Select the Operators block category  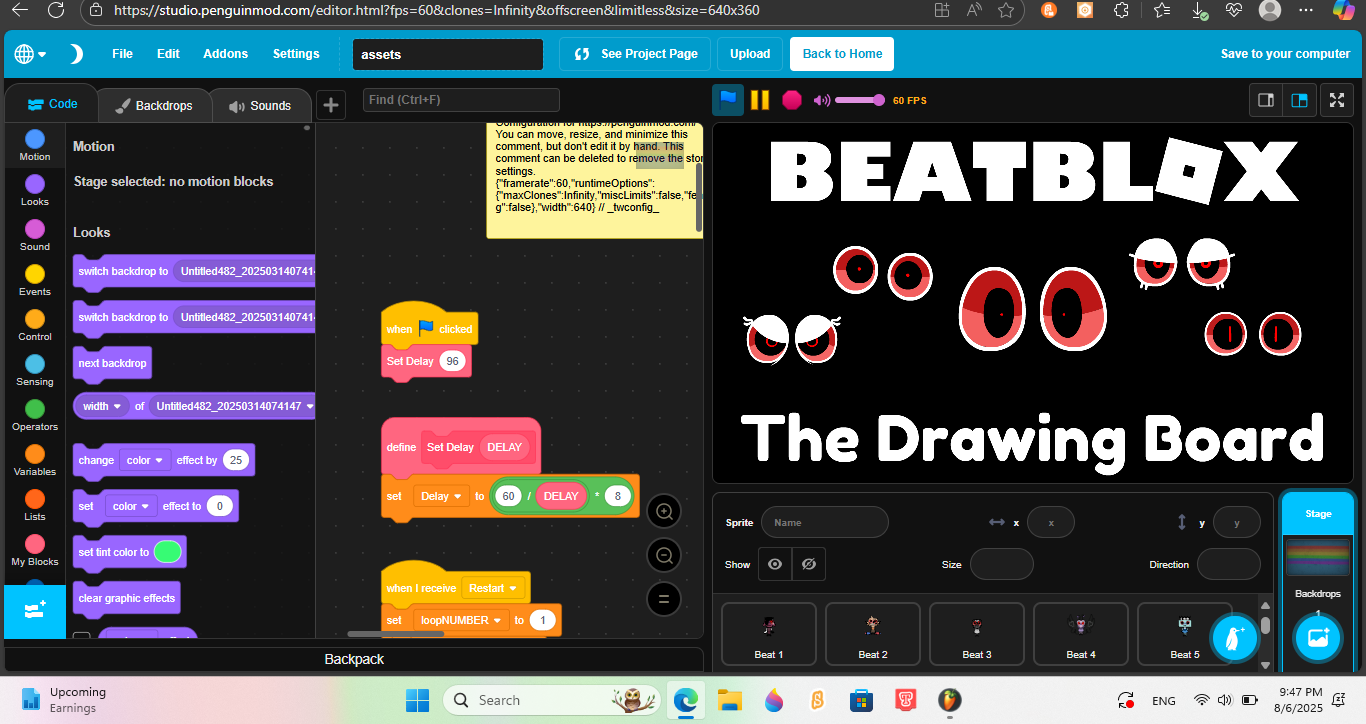click(x=34, y=415)
